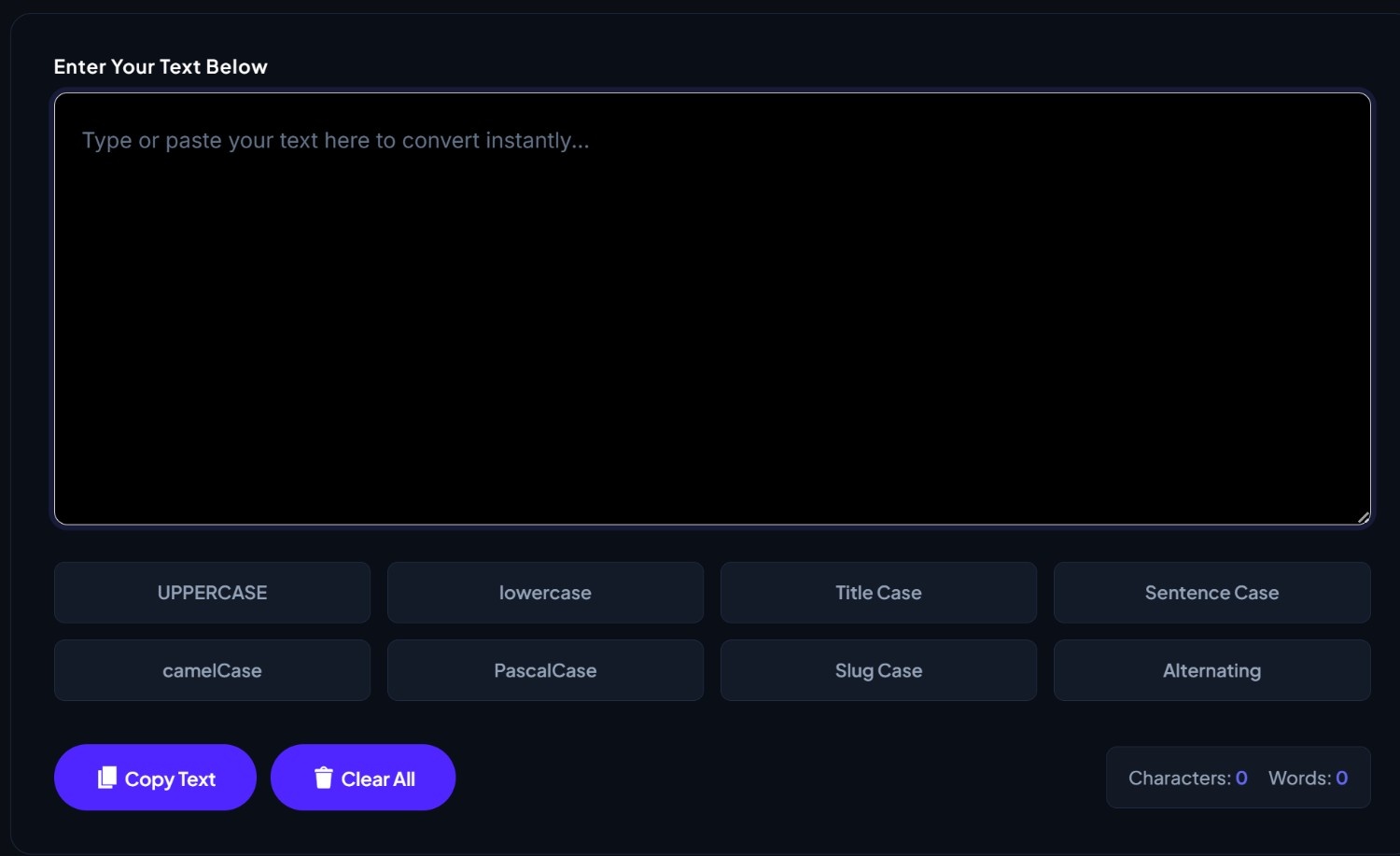Image resolution: width=1400 pixels, height=856 pixels.
Task: Click the Characters count label
Action: tap(1180, 778)
